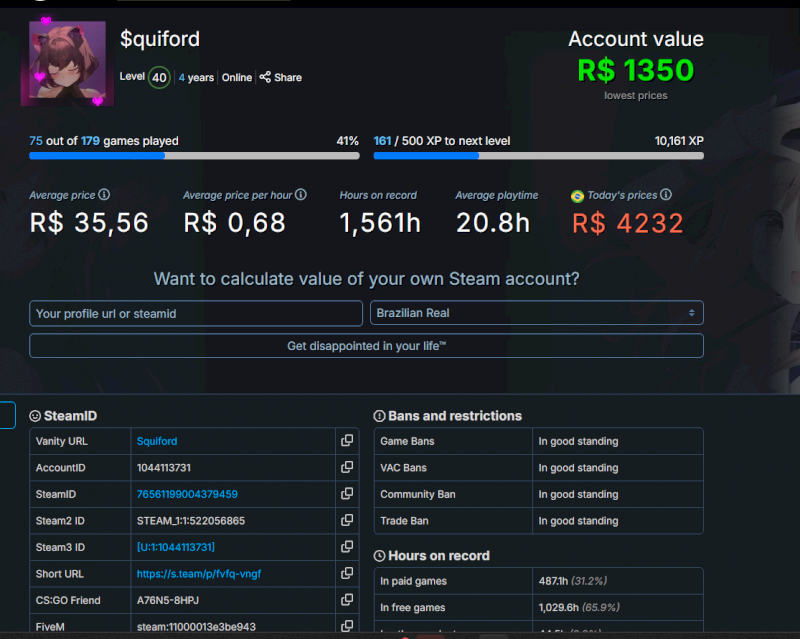Click the Game Bans status cell

pyautogui.click(x=618, y=441)
